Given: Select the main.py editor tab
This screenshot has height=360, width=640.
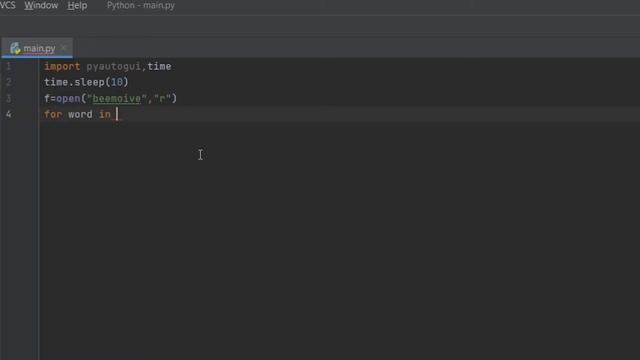Looking at the screenshot, I should (37, 48).
